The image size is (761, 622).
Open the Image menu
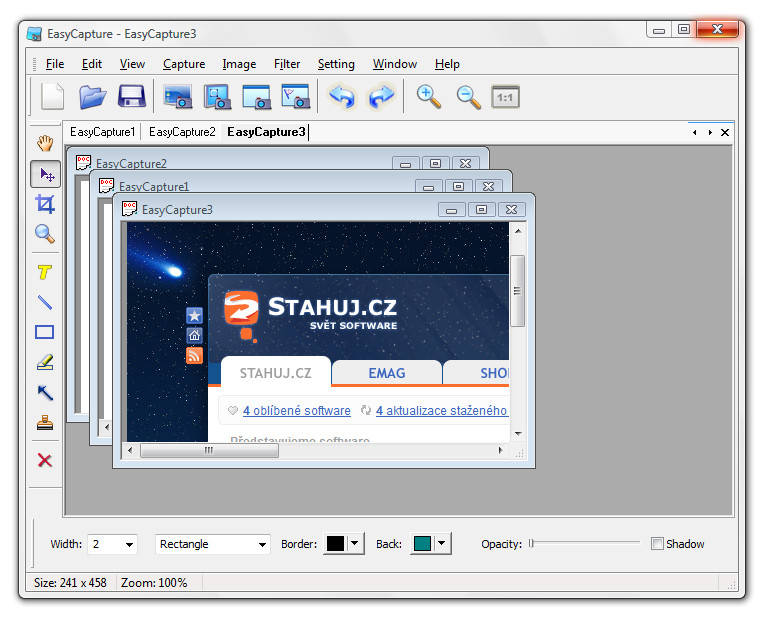tap(239, 64)
